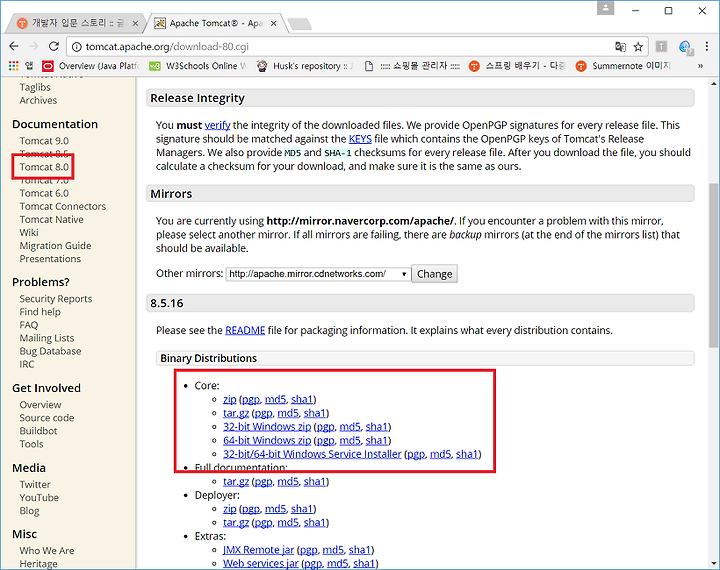Open the Migration Guide link
Viewport: 720px width, 570px height.
(x=55, y=246)
